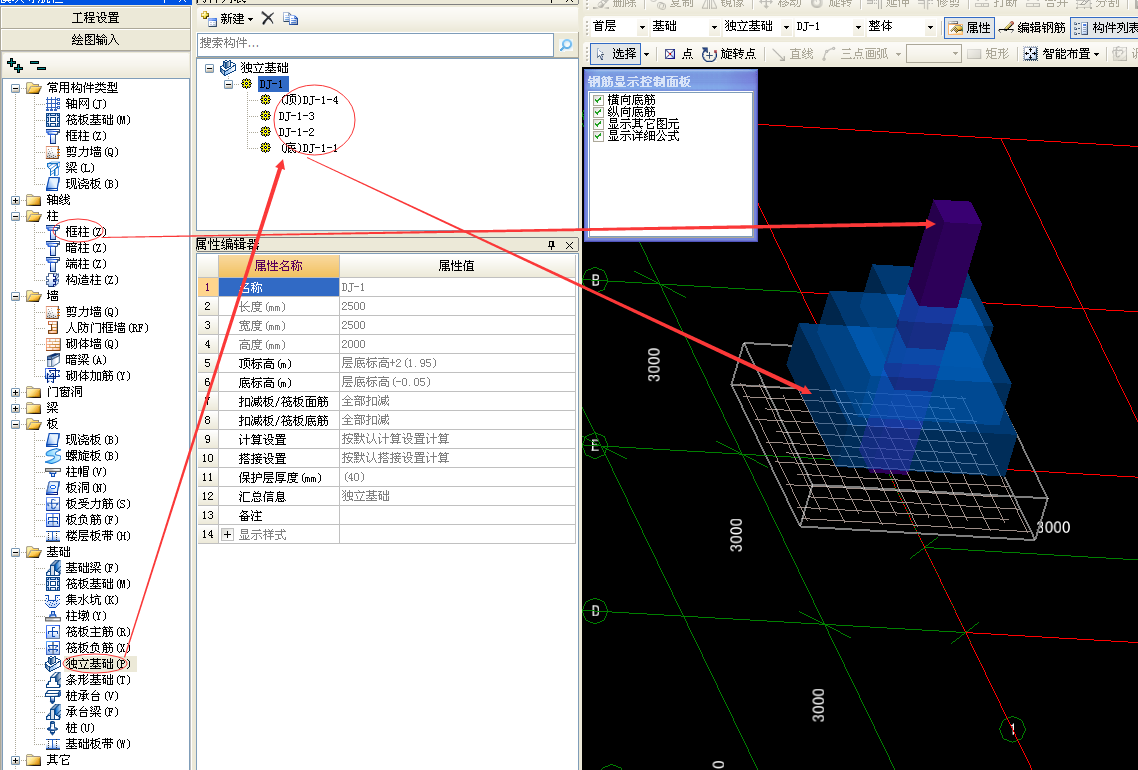Click the 属性 toolbar button
The height and width of the screenshot is (770, 1138).
(969, 28)
